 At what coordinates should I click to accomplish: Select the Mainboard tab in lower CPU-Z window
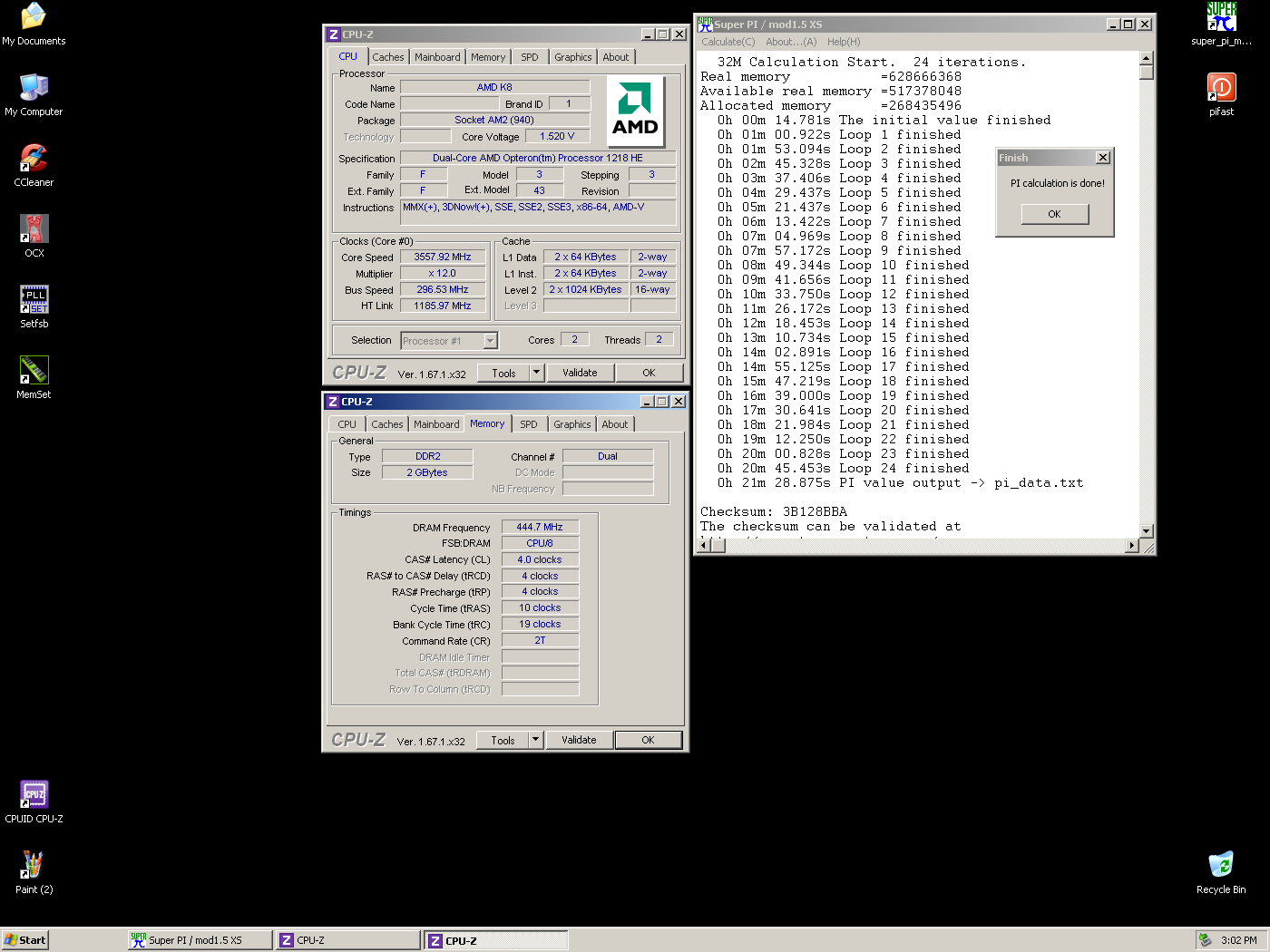[436, 424]
